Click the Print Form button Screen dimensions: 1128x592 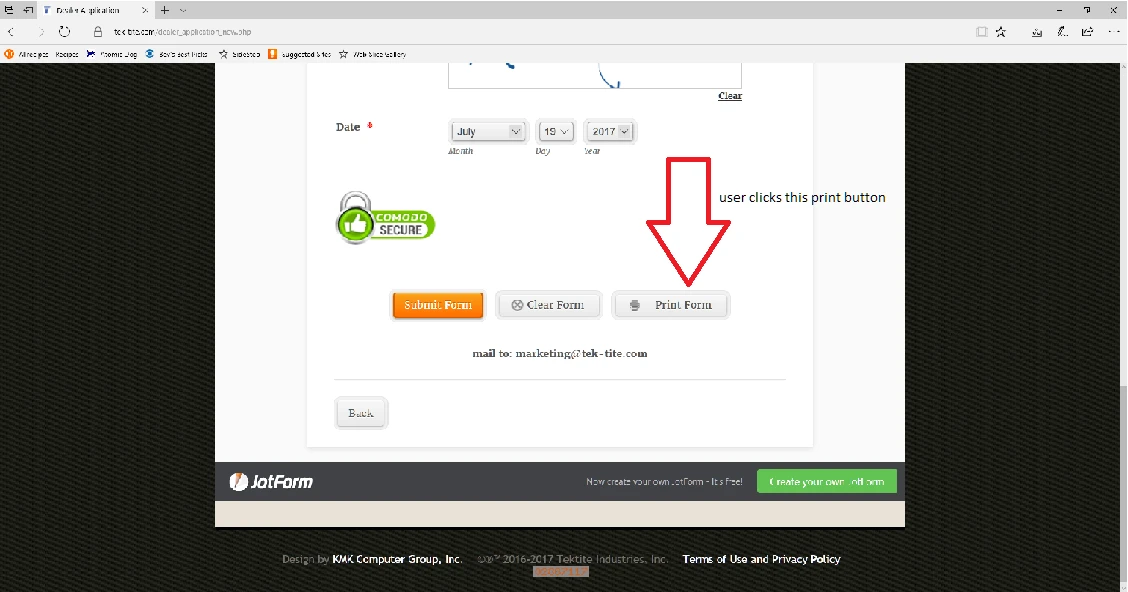(x=671, y=304)
